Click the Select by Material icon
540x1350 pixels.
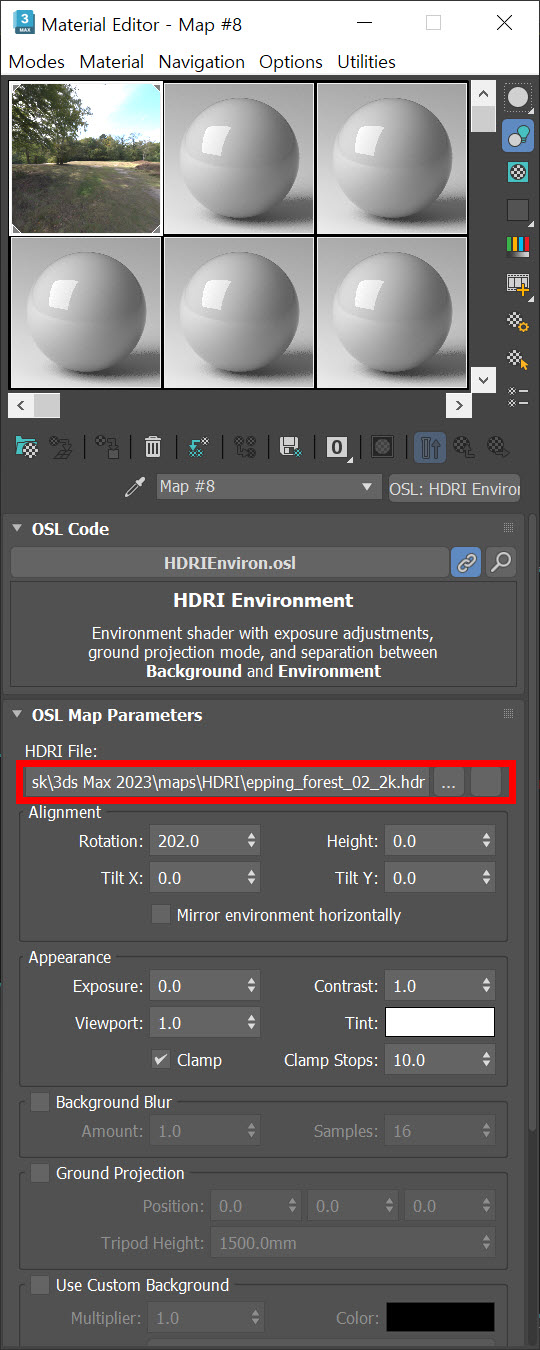coord(518,358)
